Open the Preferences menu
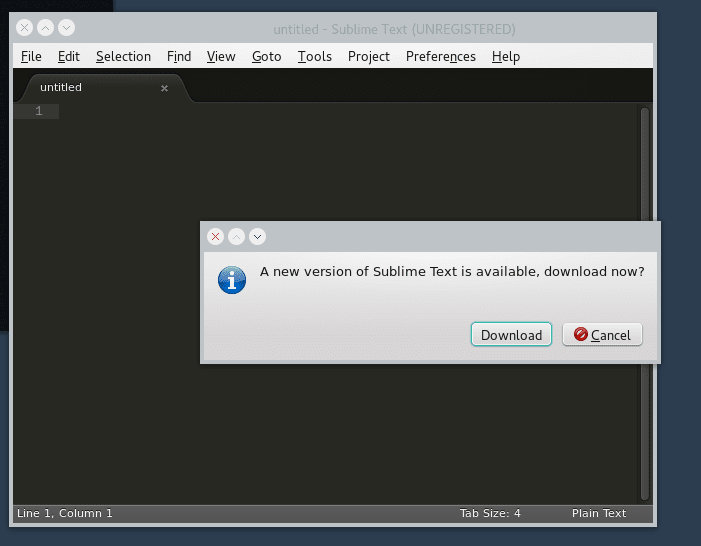 [x=441, y=56]
